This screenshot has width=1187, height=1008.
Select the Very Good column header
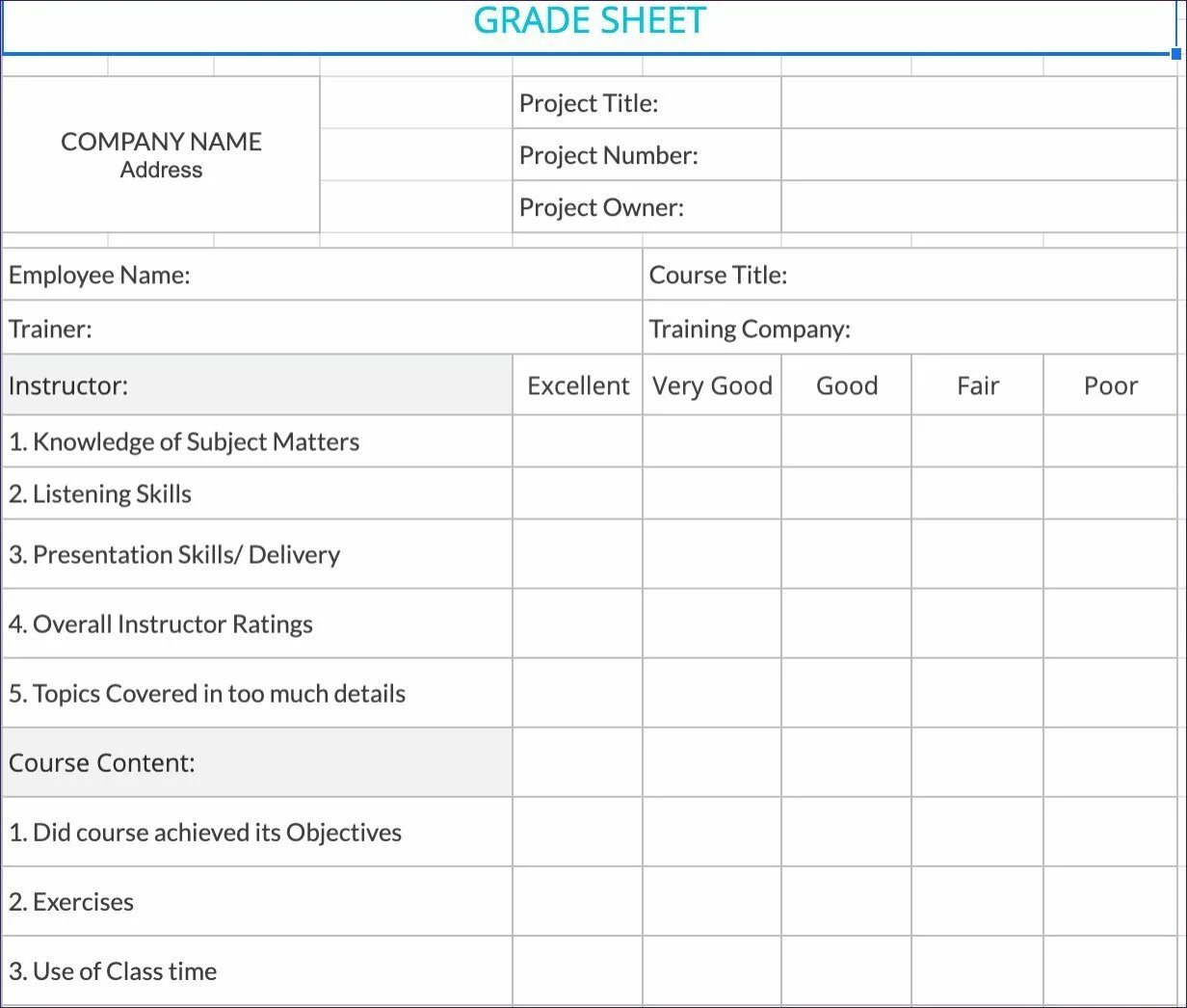pyautogui.click(x=712, y=385)
